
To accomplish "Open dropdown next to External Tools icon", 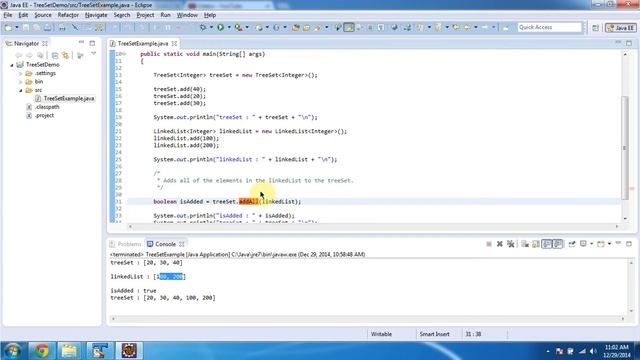I will 247,27.
